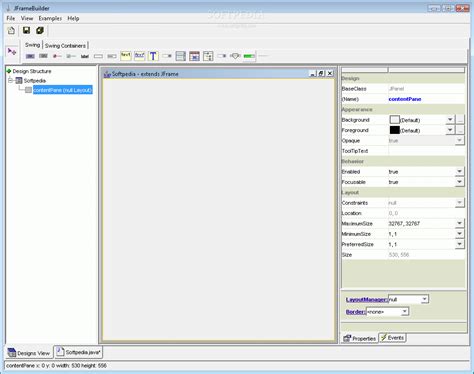
Task: Switch to the Swing palette tab
Action: coord(32,45)
